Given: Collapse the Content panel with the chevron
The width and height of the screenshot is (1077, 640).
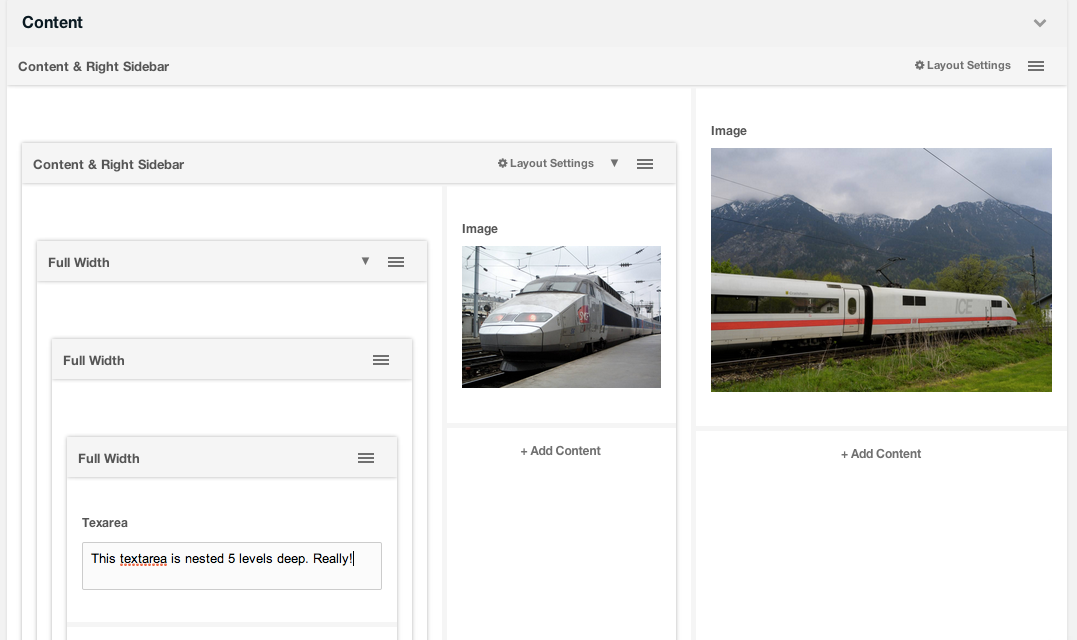Looking at the screenshot, I should point(1040,23).
